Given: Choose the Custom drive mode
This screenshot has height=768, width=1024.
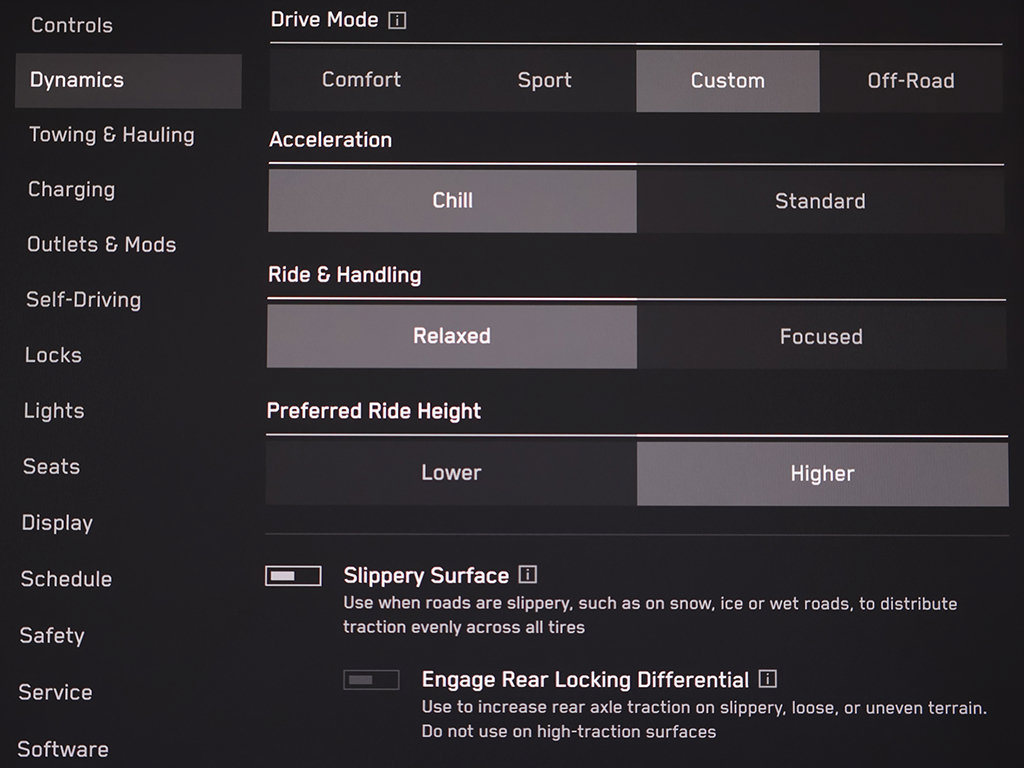Looking at the screenshot, I should pos(728,81).
